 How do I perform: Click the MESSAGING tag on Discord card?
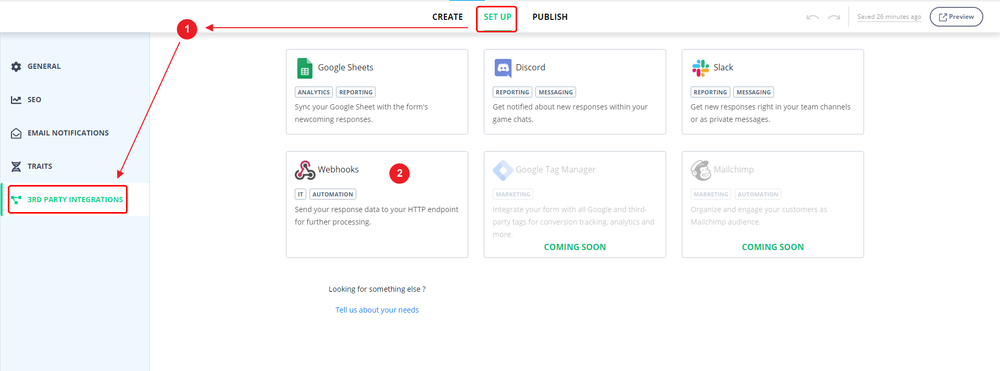click(555, 92)
